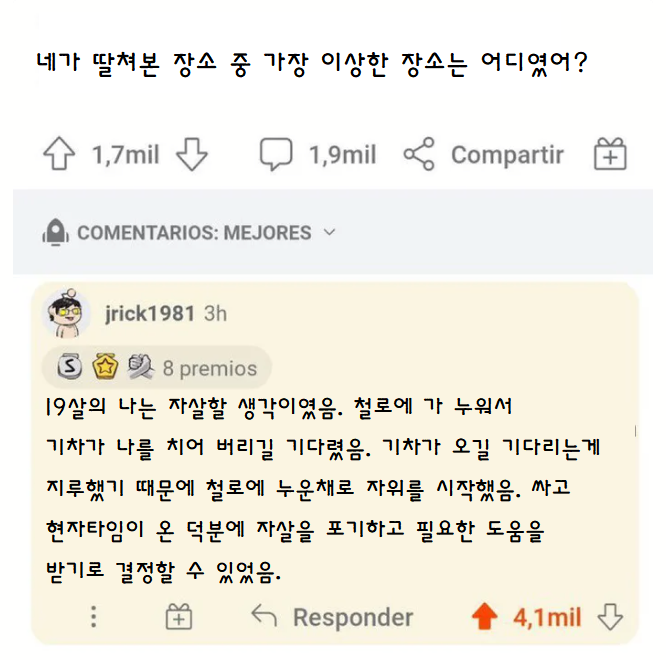Open the jrick1981 user profile link
The height and width of the screenshot is (660, 666).
[x=149, y=313]
